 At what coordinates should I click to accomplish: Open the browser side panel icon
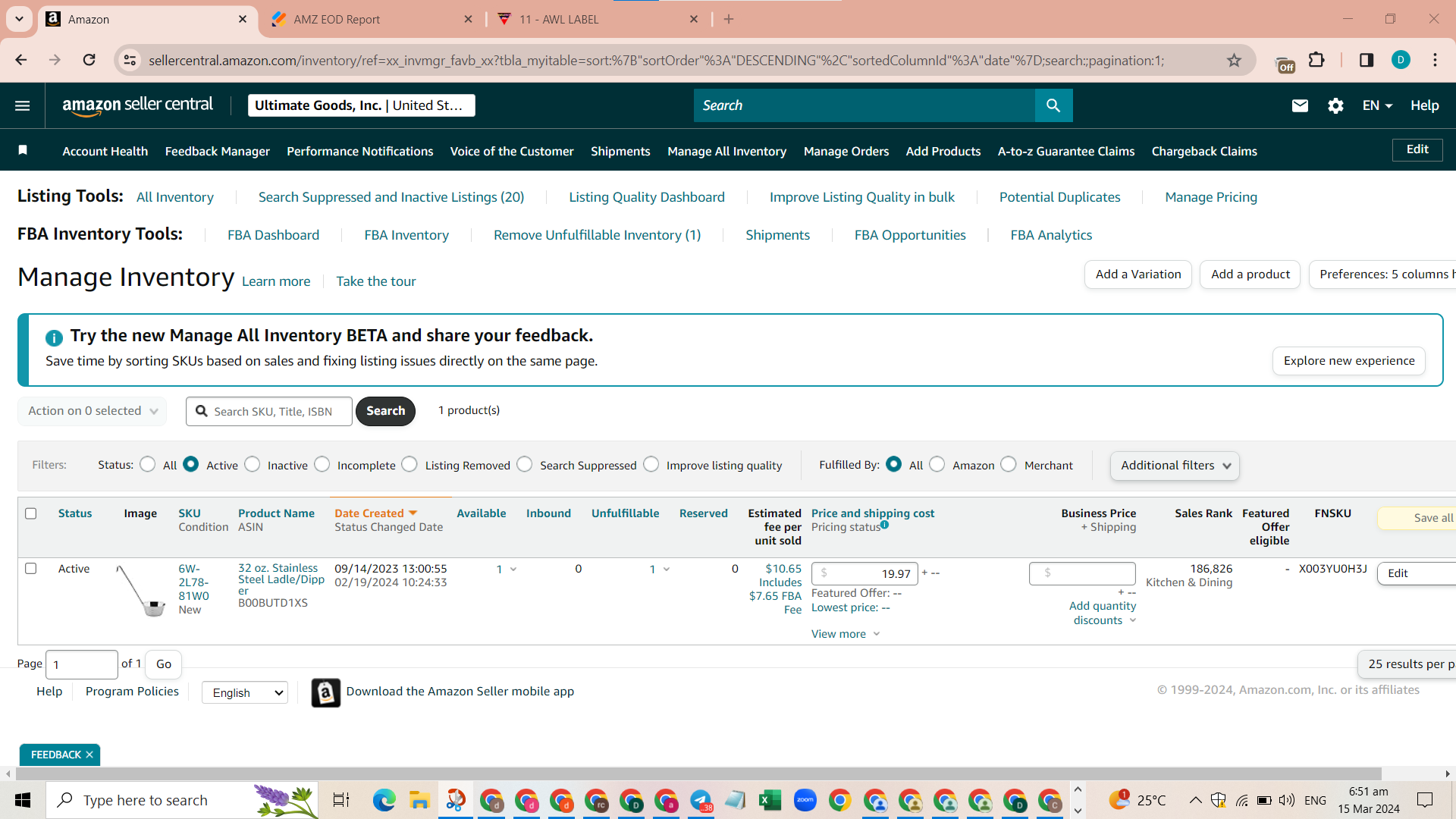[1367, 60]
